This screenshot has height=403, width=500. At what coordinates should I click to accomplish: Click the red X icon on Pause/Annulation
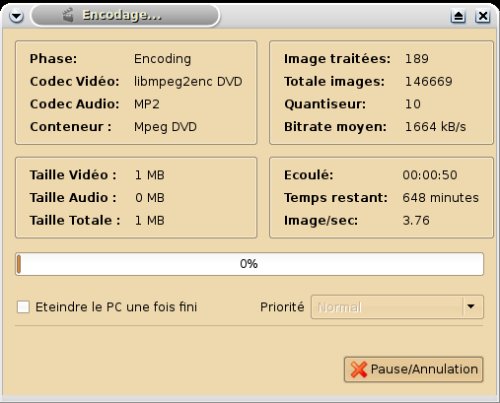coord(359,369)
